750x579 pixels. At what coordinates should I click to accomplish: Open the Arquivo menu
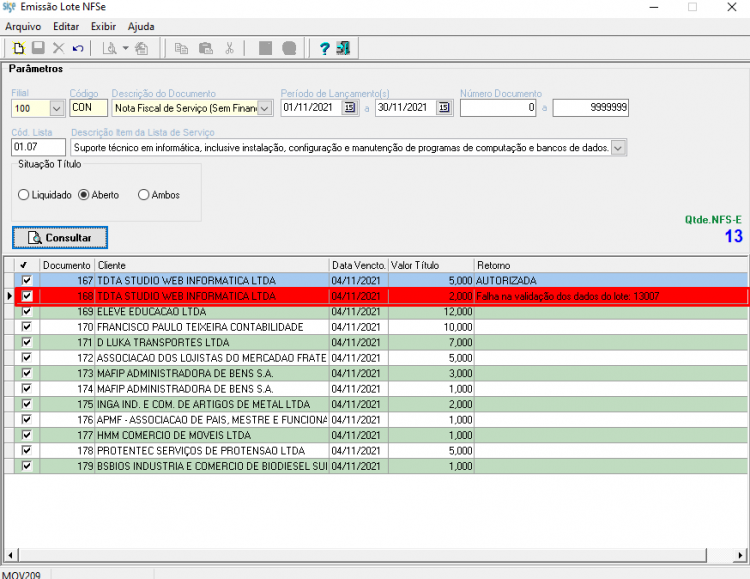click(x=23, y=26)
